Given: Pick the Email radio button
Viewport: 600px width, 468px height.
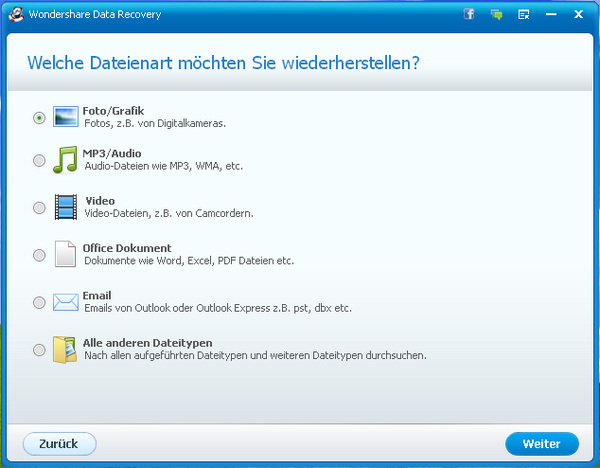Looking at the screenshot, I should [39, 302].
